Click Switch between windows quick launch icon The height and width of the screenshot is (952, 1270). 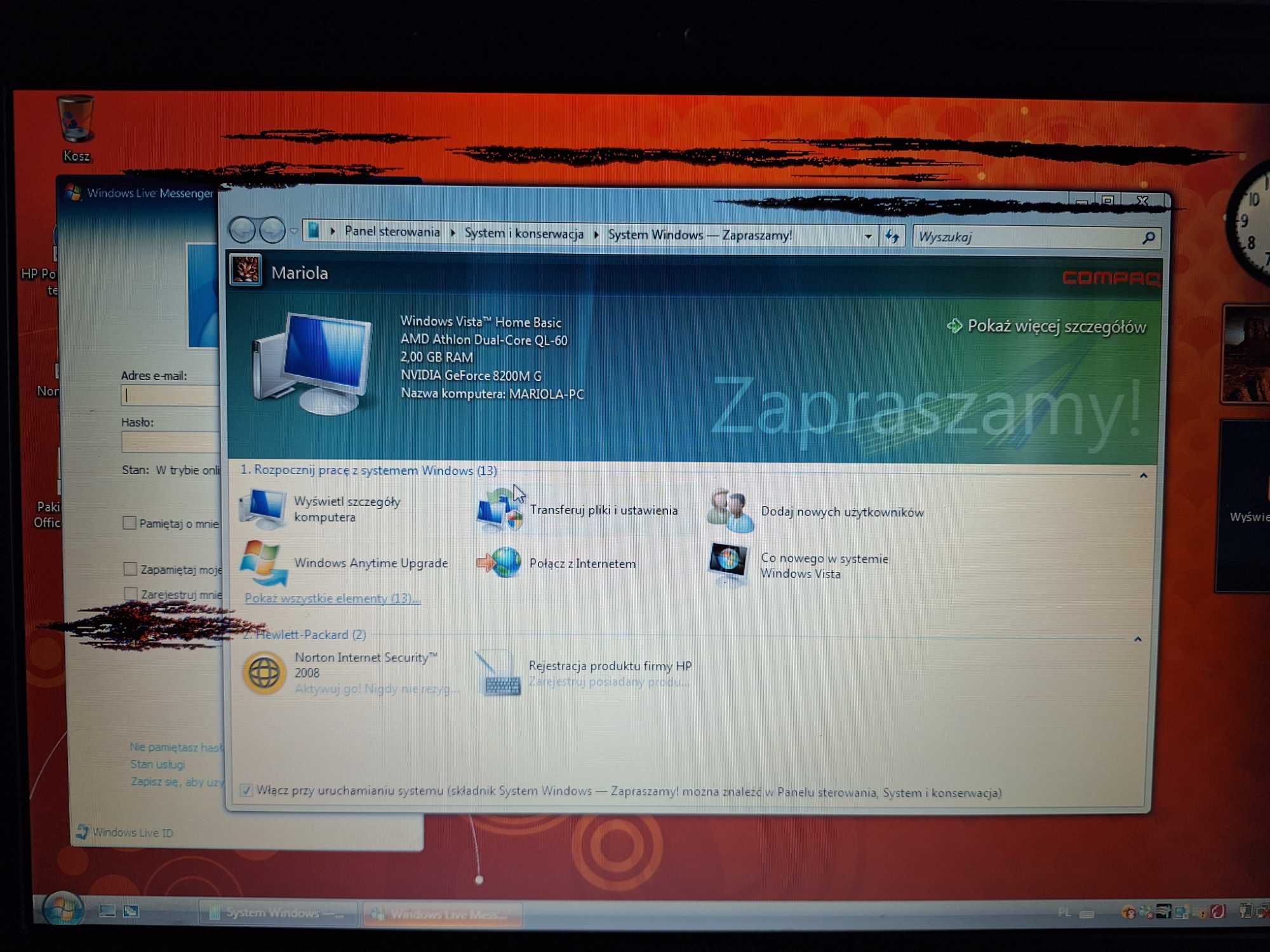pyautogui.click(x=131, y=911)
